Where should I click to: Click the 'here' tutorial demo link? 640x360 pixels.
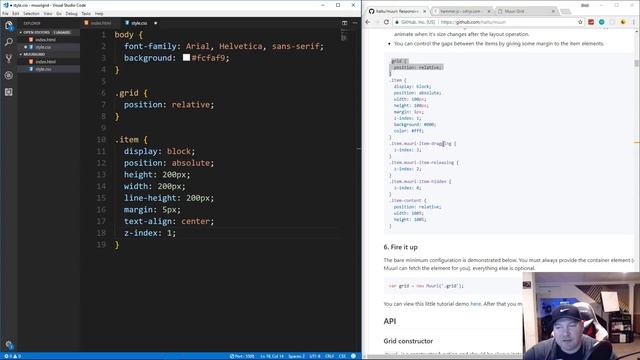click(476, 304)
